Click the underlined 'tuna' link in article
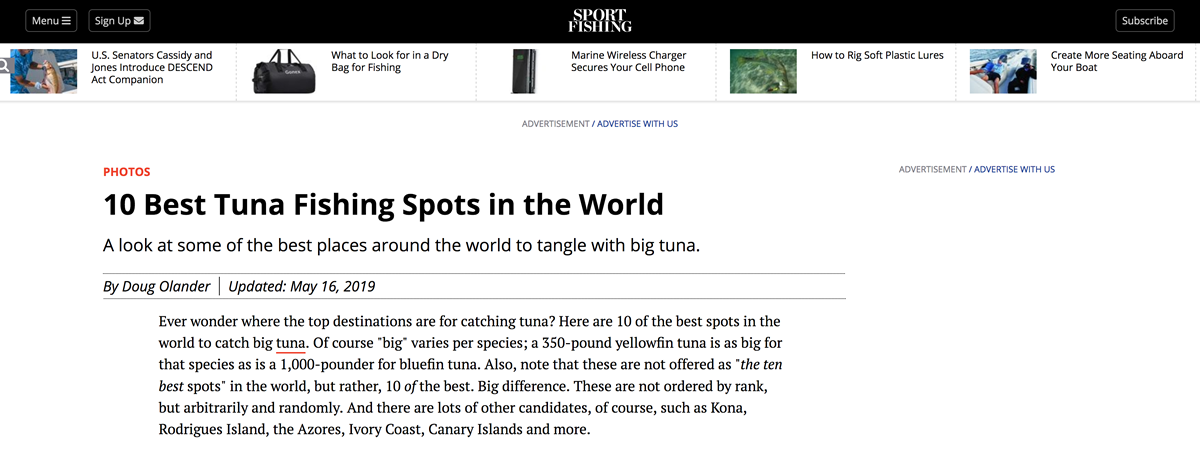 pos(291,343)
